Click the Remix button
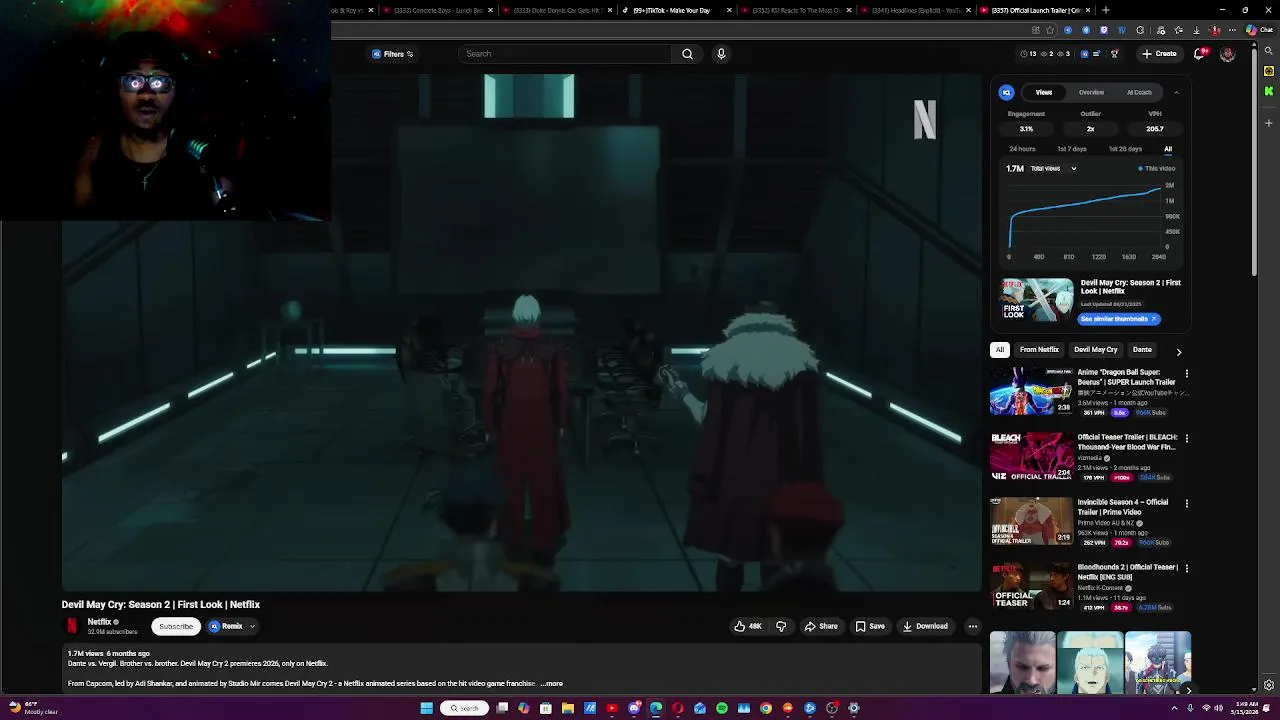Image resolution: width=1280 pixels, height=720 pixels. coord(226,626)
